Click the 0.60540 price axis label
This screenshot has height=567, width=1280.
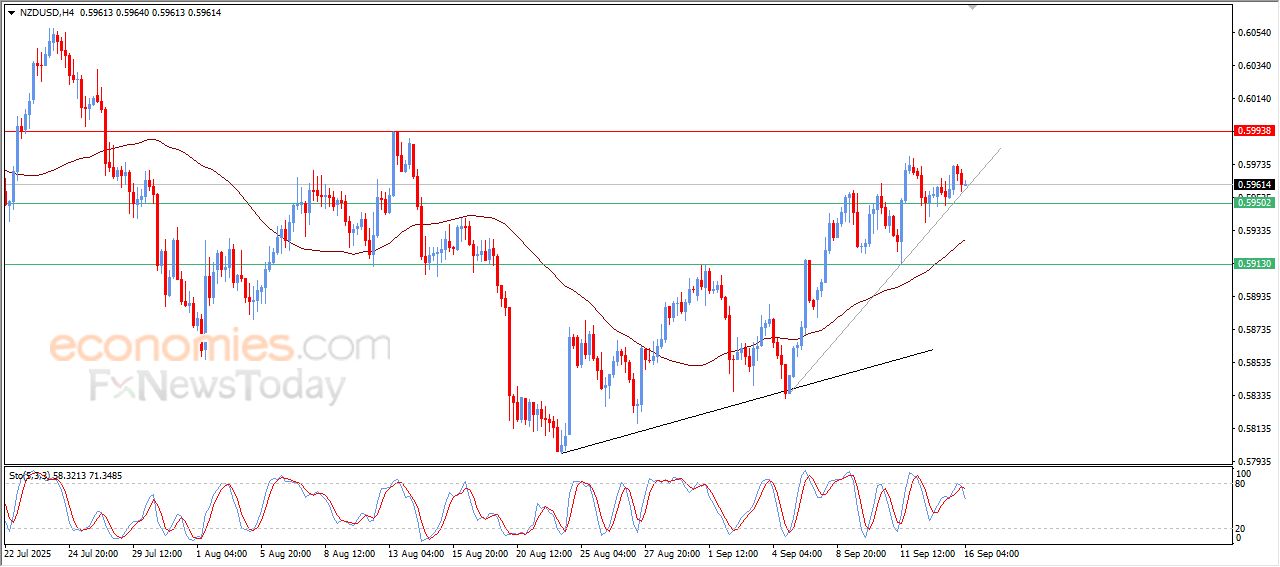pyautogui.click(x=1254, y=33)
